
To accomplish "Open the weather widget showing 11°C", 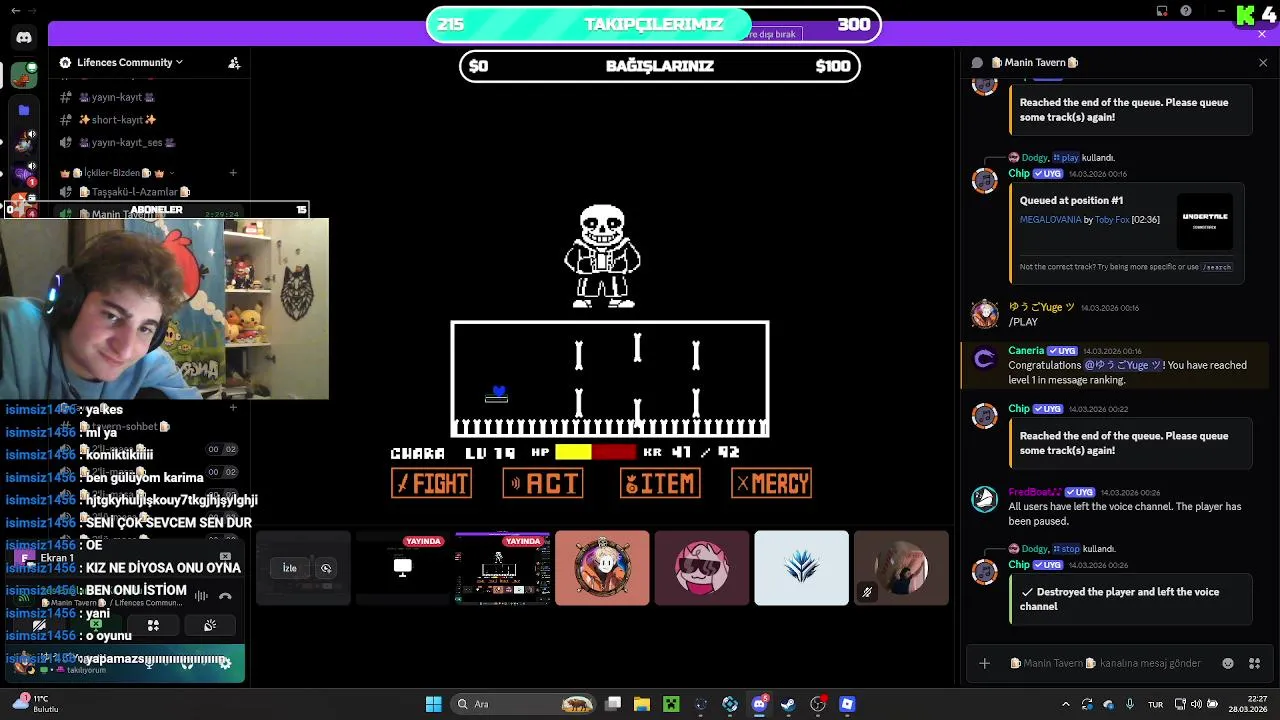I will tap(35, 704).
